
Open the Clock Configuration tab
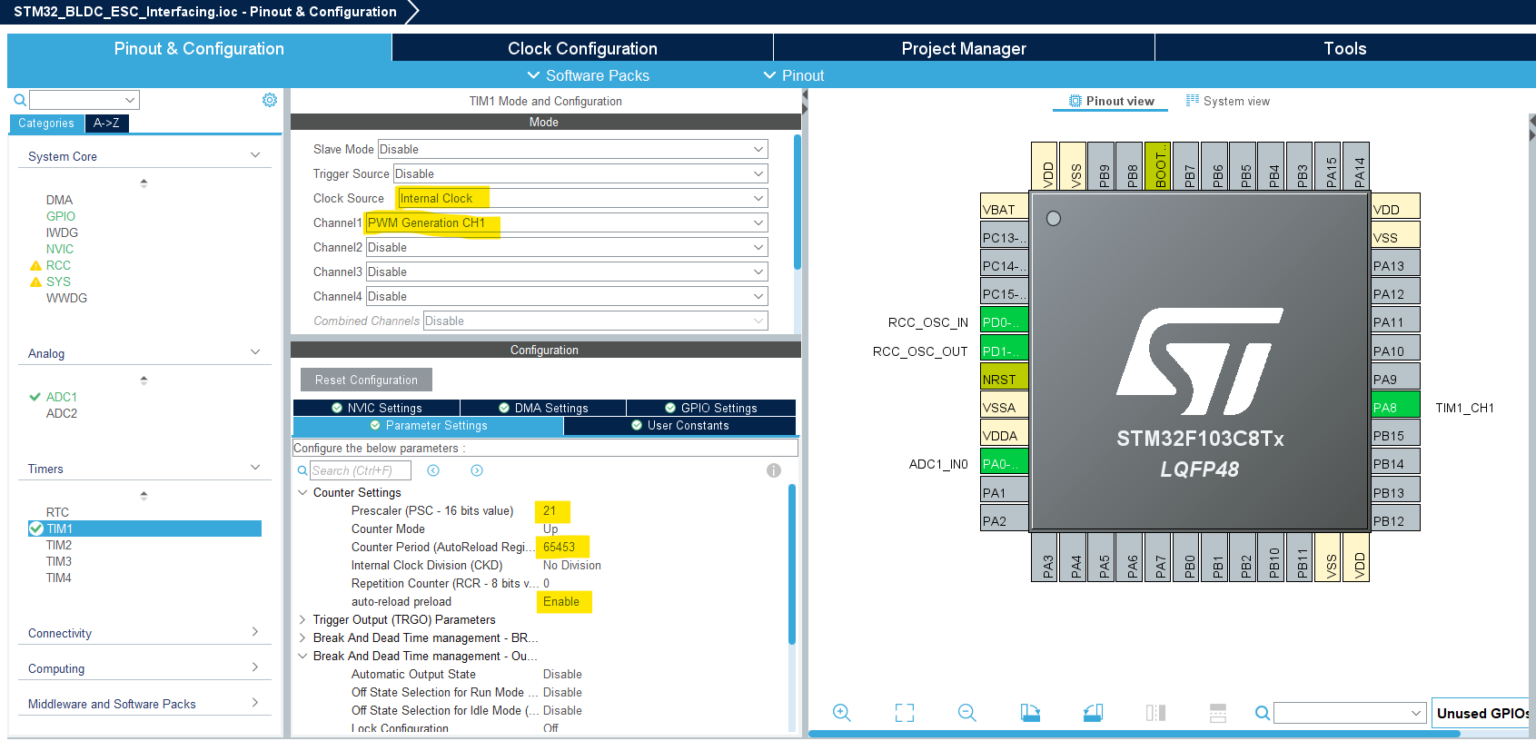[582, 48]
